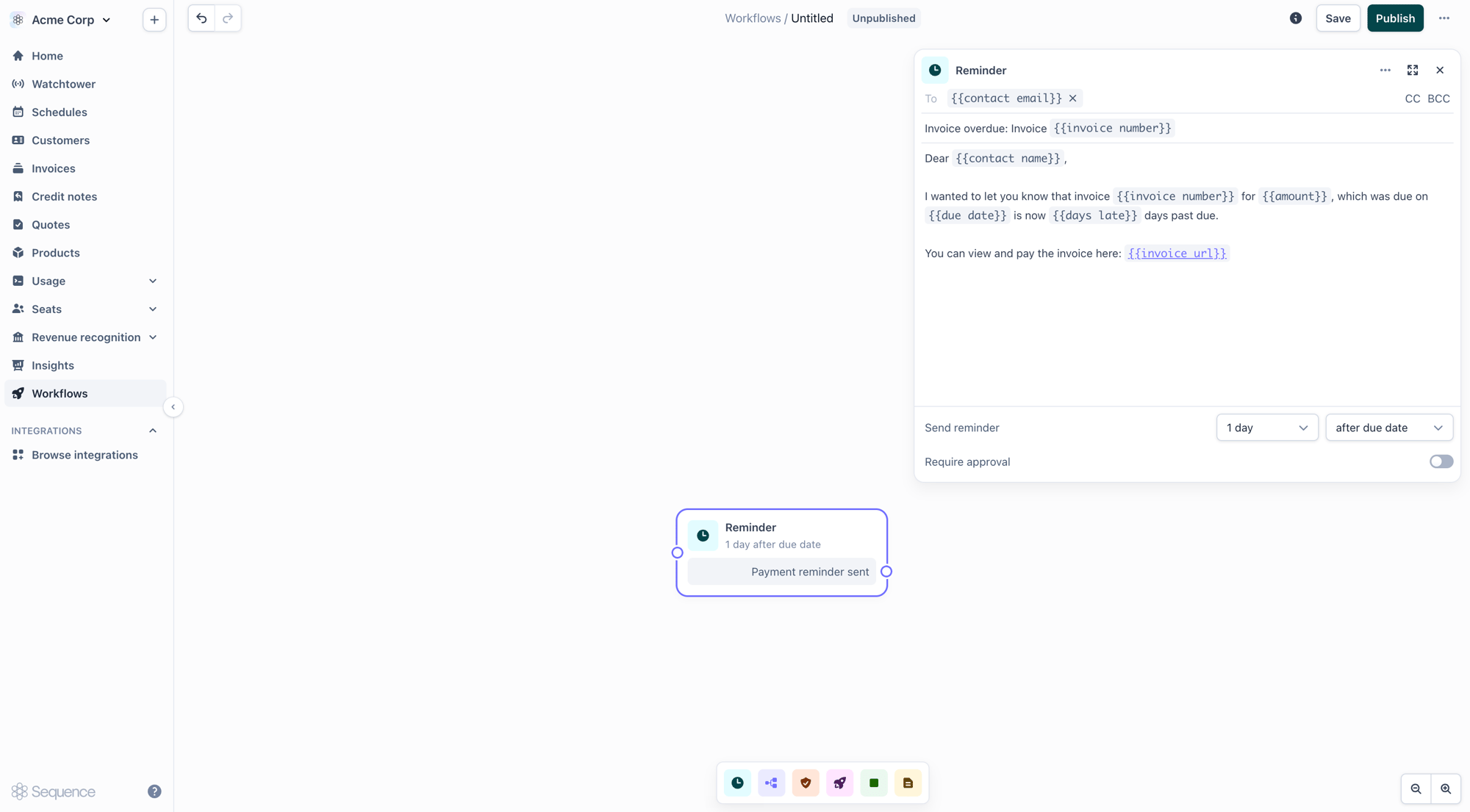Close the Reminder panel

1440,71
